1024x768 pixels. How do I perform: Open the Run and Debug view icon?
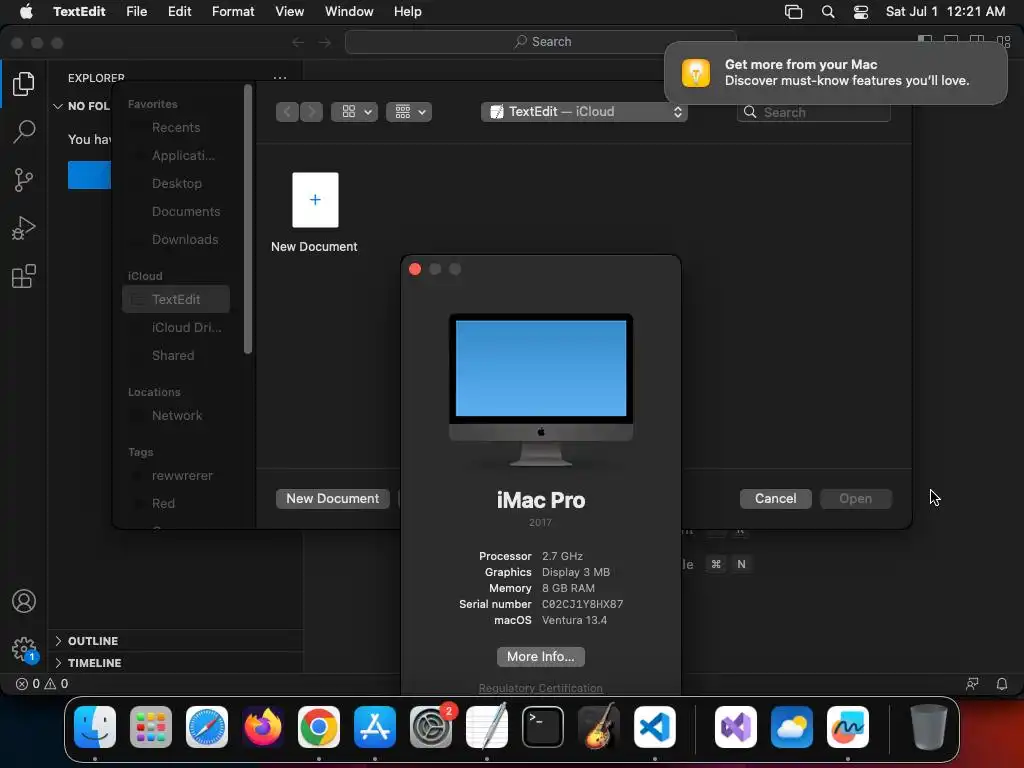click(x=24, y=228)
